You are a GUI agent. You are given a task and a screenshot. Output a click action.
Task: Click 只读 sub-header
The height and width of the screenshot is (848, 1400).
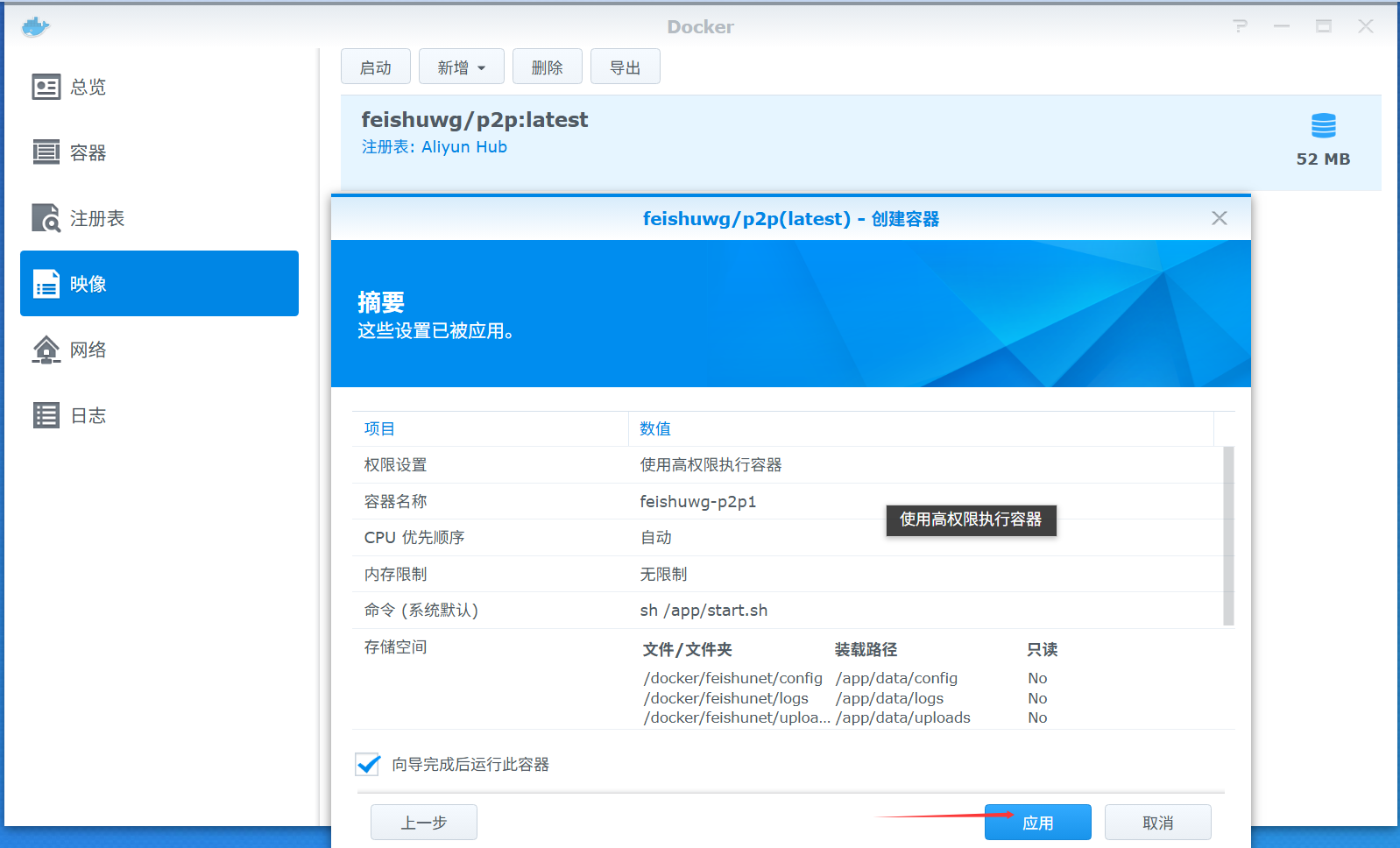click(x=1043, y=650)
